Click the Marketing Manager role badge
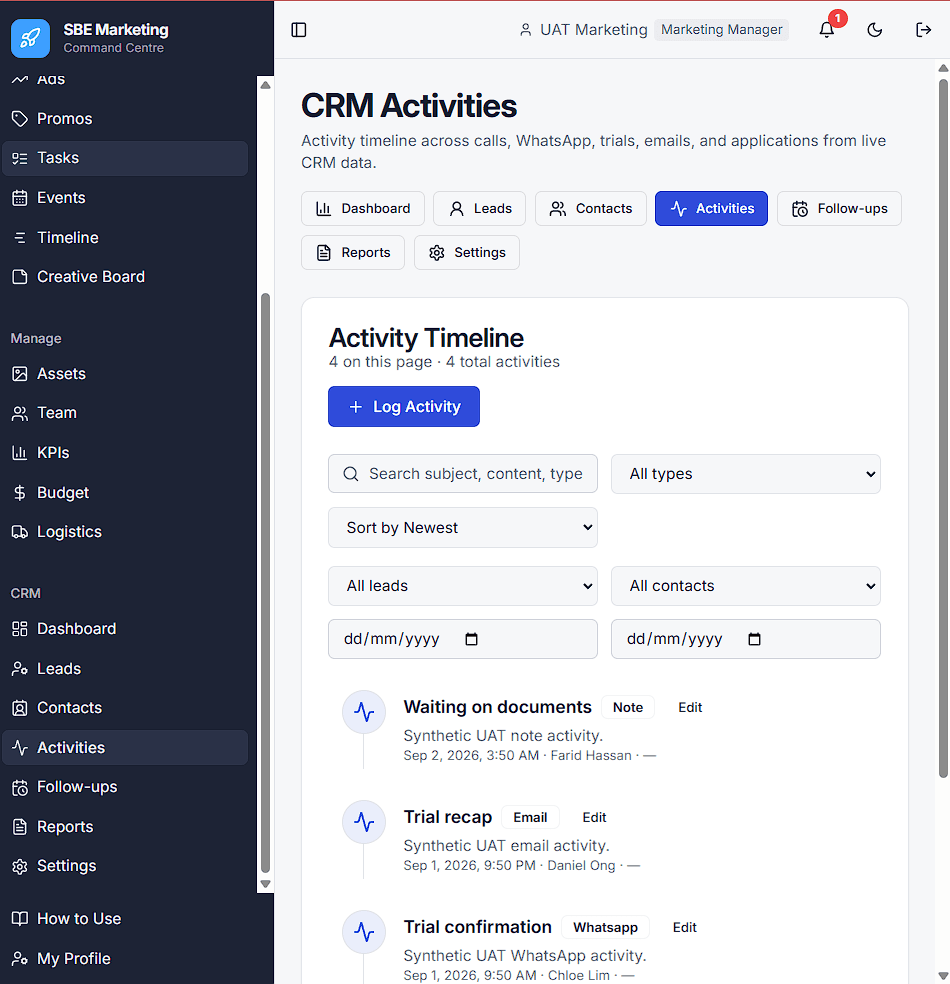The width and height of the screenshot is (950, 984). 722,29
